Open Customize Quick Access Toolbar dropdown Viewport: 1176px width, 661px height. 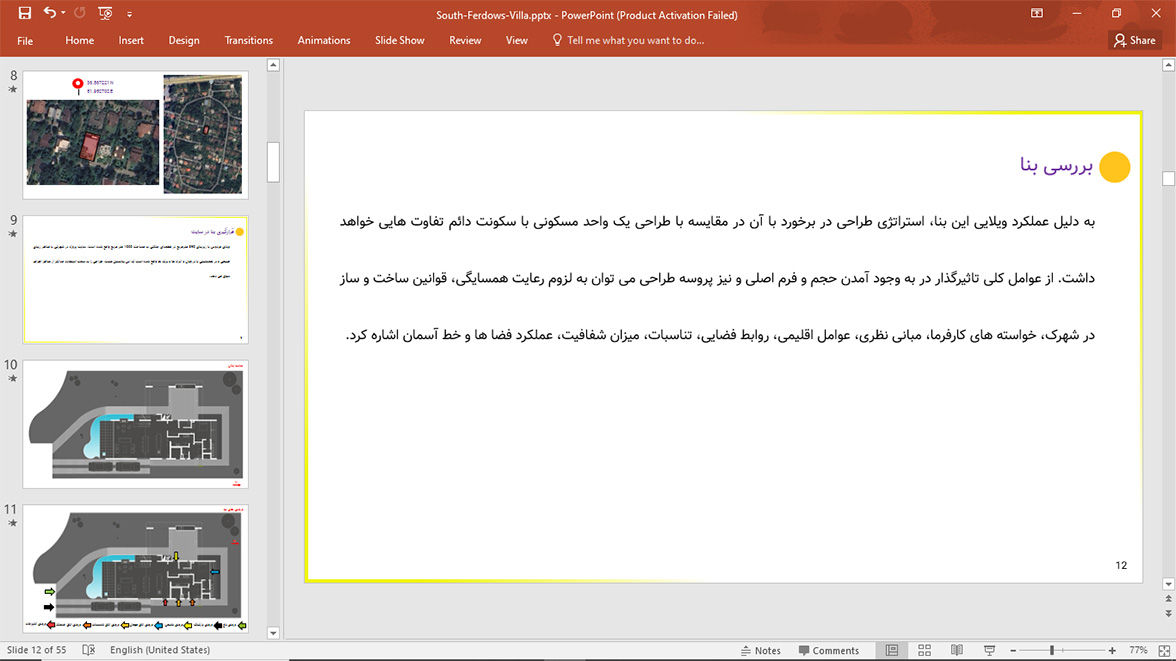pos(129,14)
